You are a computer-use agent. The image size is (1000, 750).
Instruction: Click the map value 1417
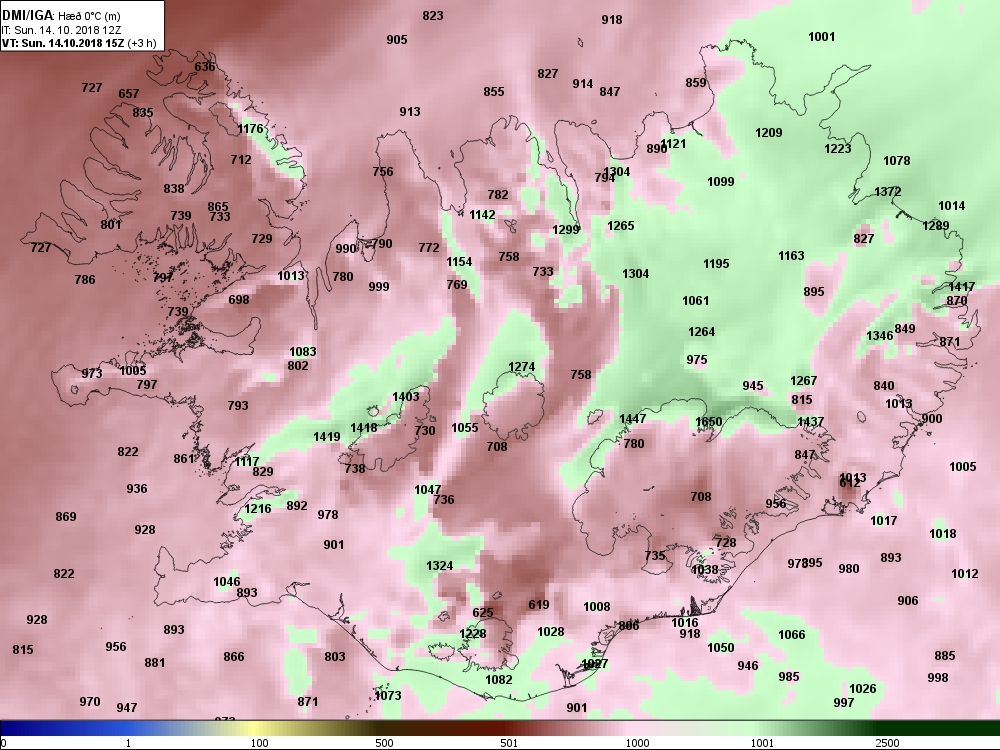pyautogui.click(x=962, y=287)
